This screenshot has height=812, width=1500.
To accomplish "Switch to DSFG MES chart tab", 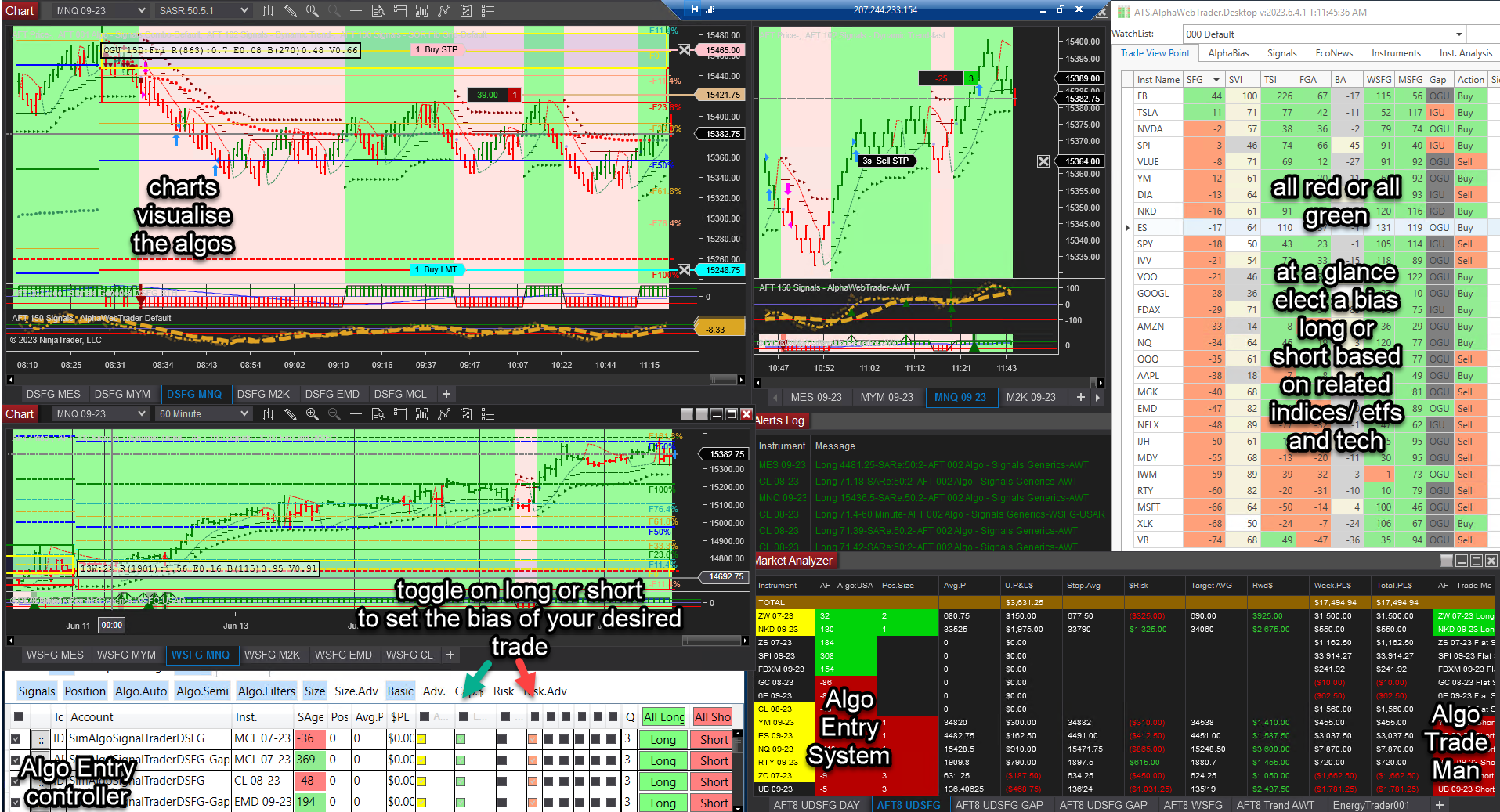I will [x=53, y=394].
